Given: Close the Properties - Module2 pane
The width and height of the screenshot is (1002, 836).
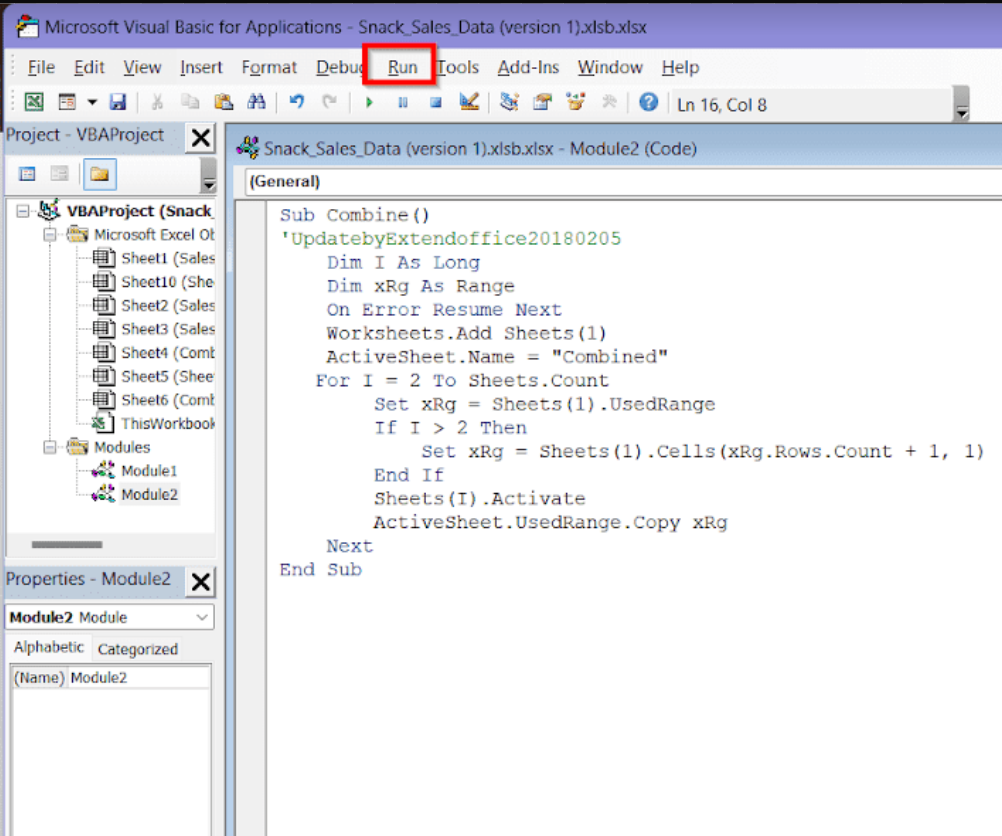Looking at the screenshot, I should click(x=201, y=582).
